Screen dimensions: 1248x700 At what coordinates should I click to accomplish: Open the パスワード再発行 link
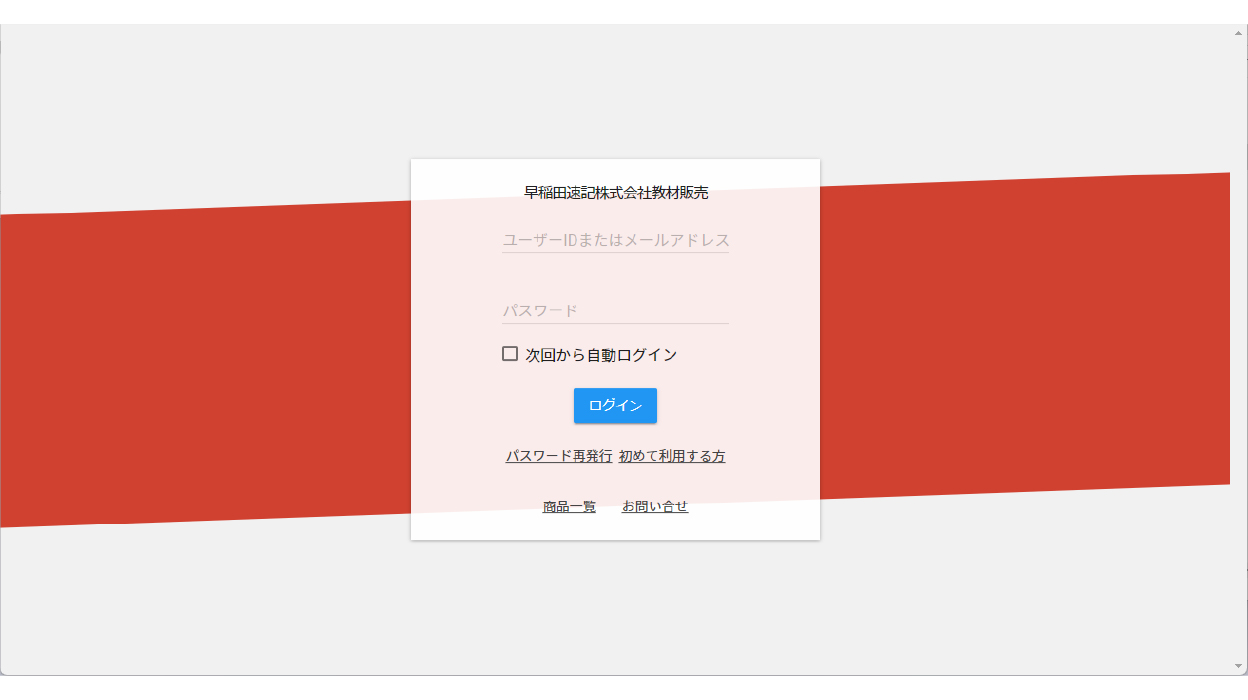point(558,456)
